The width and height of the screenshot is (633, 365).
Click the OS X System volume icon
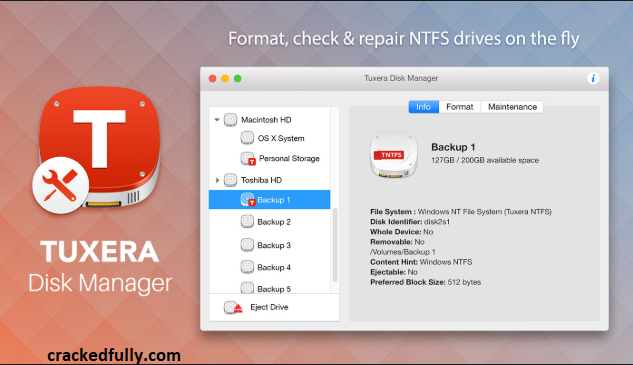[247, 138]
